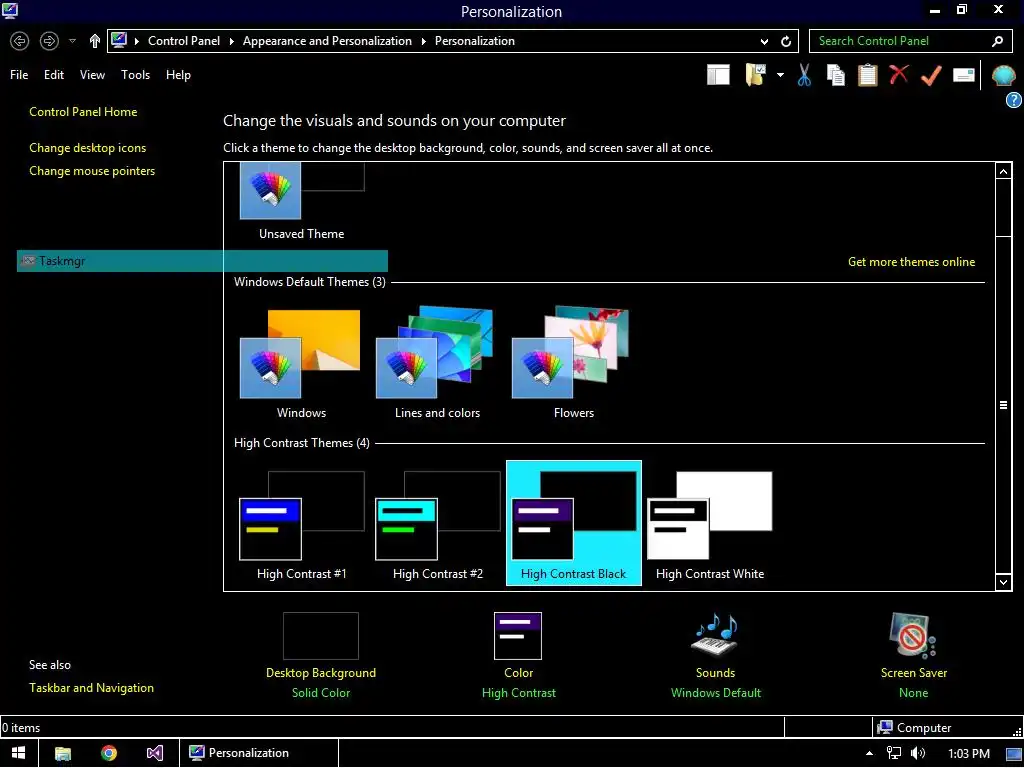Expand the arrow before Control Panel in the address bar

click(136, 41)
